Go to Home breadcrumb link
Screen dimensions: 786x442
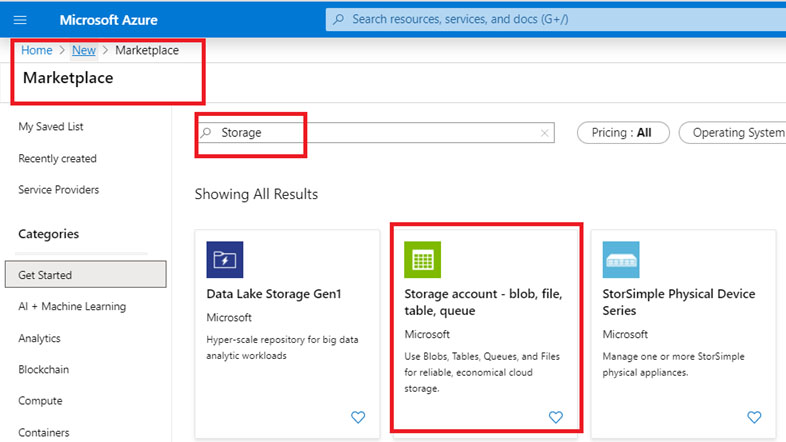(x=37, y=50)
